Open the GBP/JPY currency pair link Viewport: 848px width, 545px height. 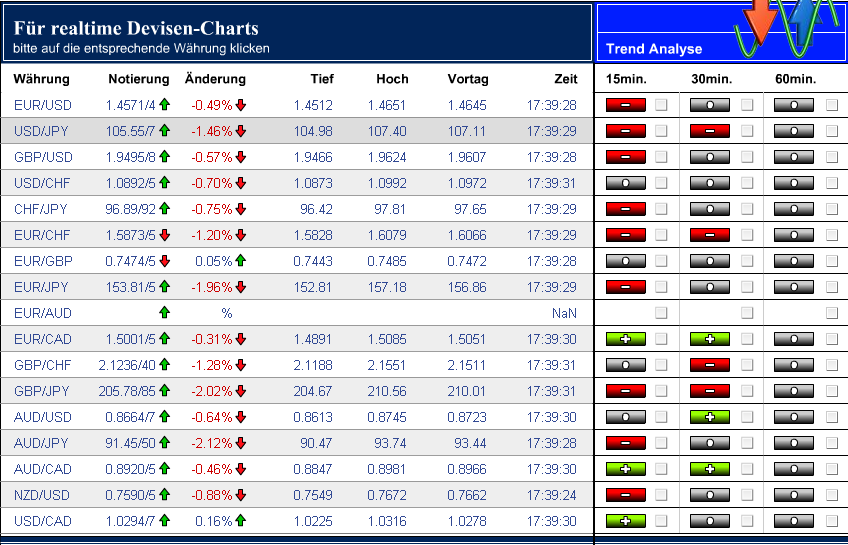coord(42,391)
